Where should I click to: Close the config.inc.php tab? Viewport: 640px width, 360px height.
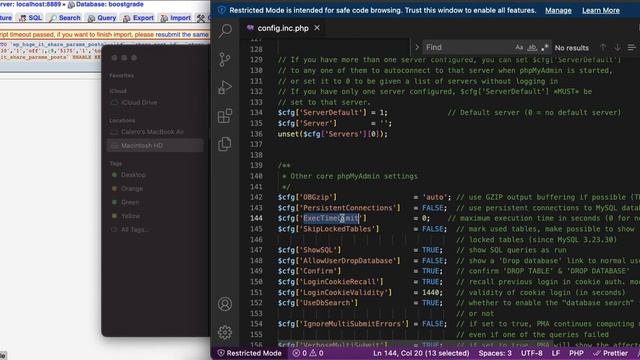click(x=317, y=28)
